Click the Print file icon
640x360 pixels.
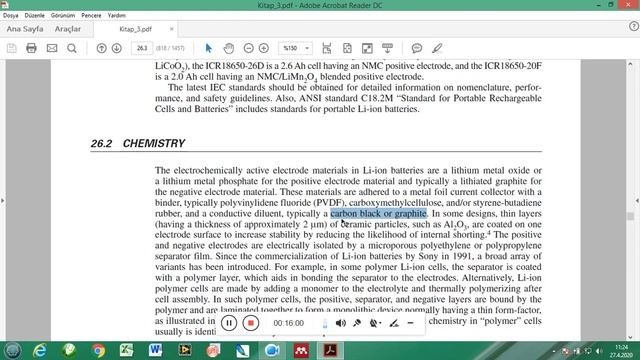(x=31, y=48)
